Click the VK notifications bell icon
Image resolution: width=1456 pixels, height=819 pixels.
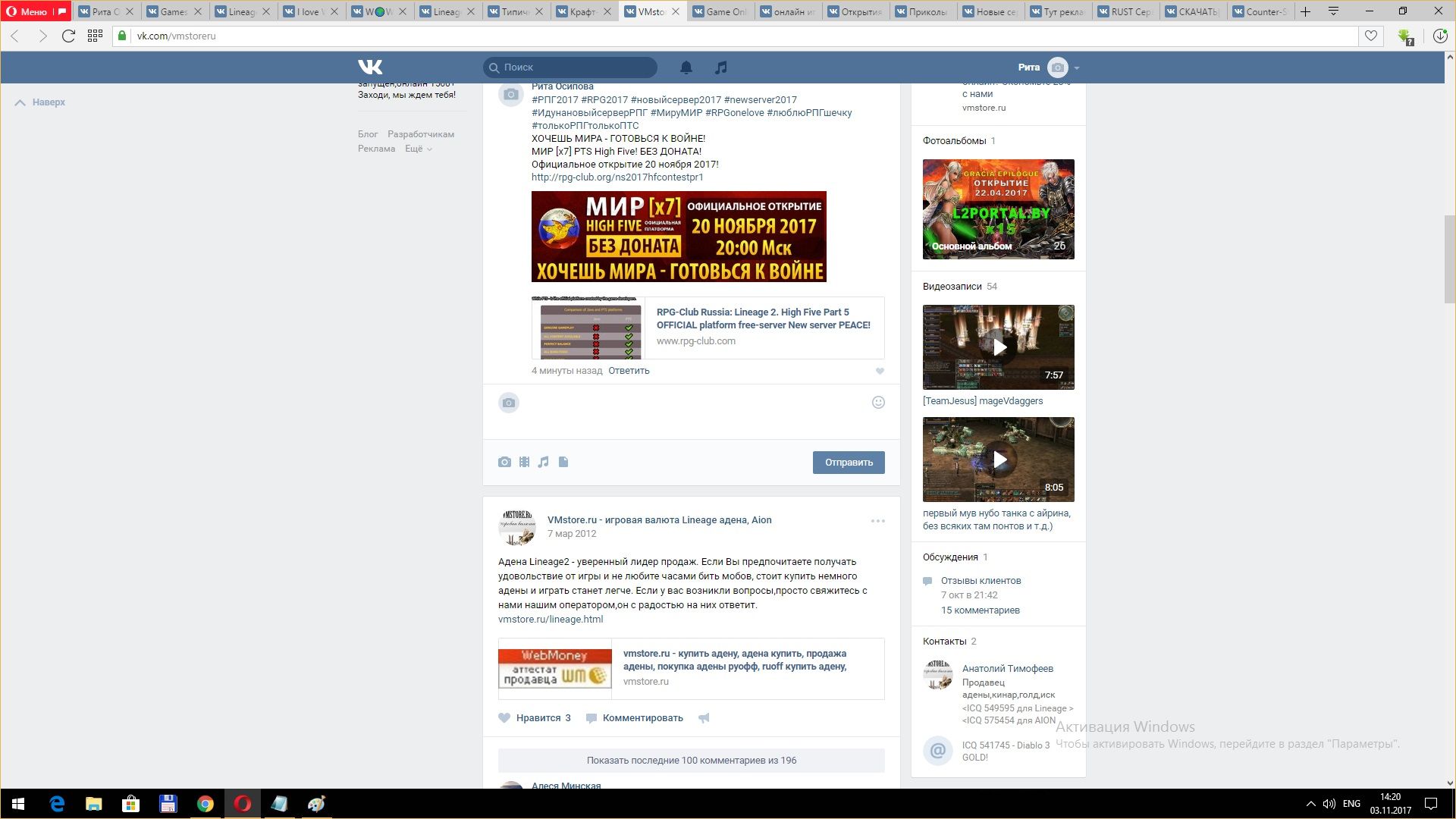click(x=686, y=67)
